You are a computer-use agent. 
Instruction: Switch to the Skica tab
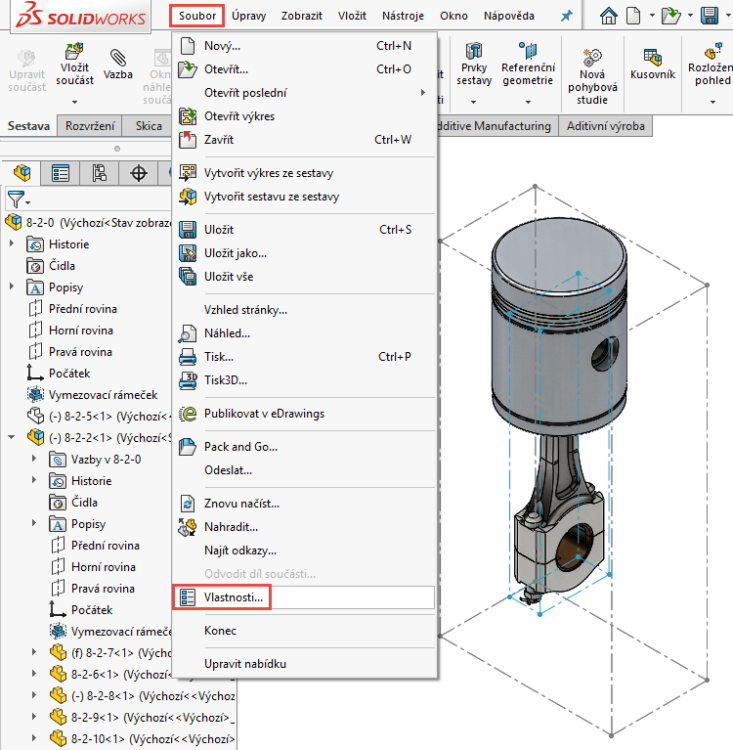148,126
